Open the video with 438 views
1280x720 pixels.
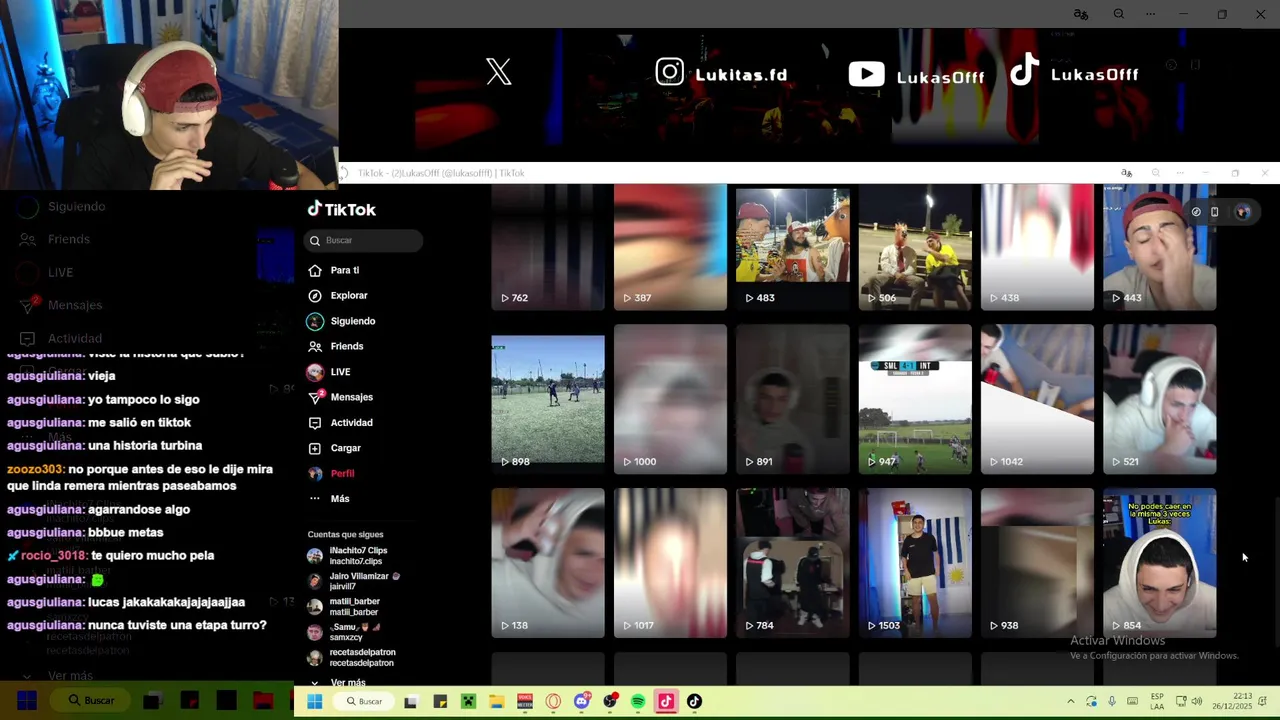pos(1037,247)
